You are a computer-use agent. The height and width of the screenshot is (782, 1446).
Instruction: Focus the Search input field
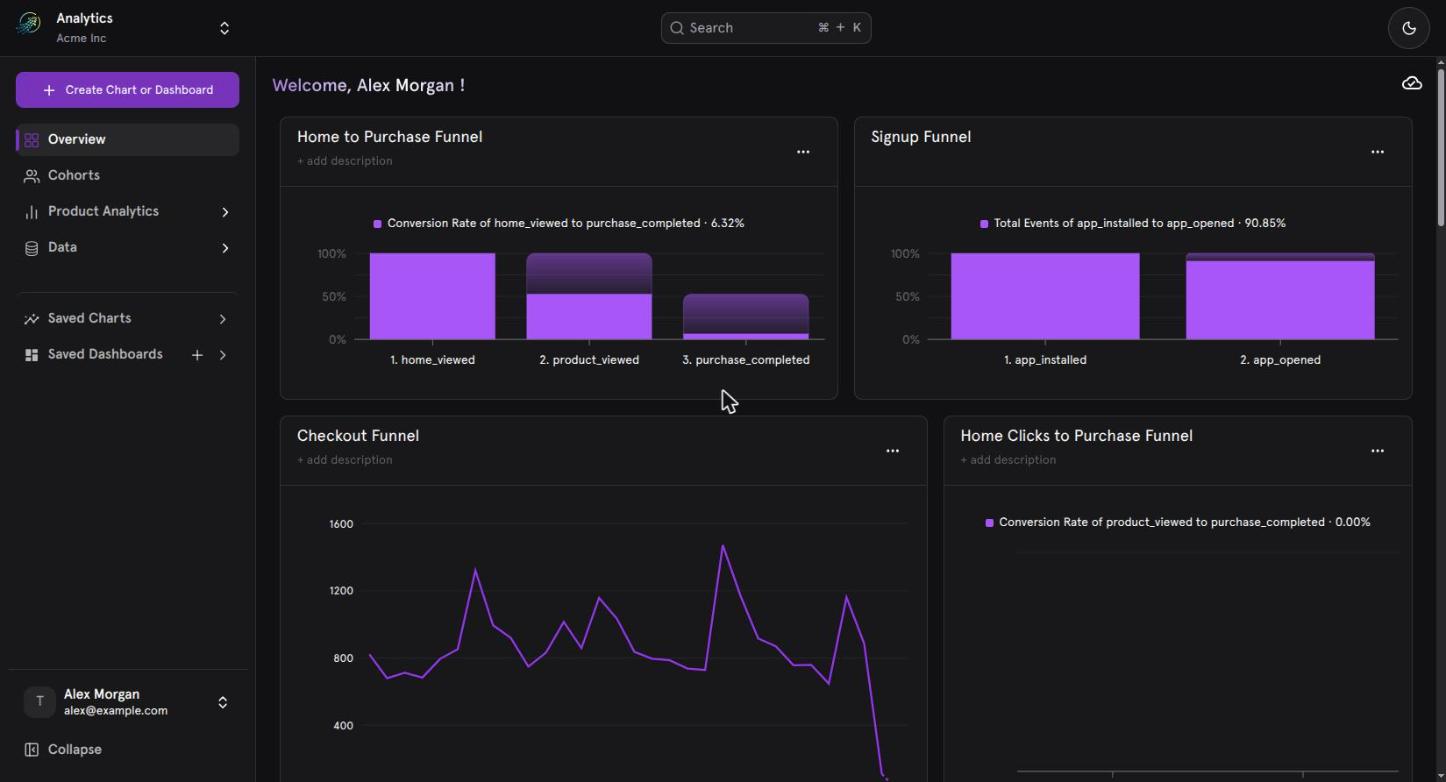[766, 28]
